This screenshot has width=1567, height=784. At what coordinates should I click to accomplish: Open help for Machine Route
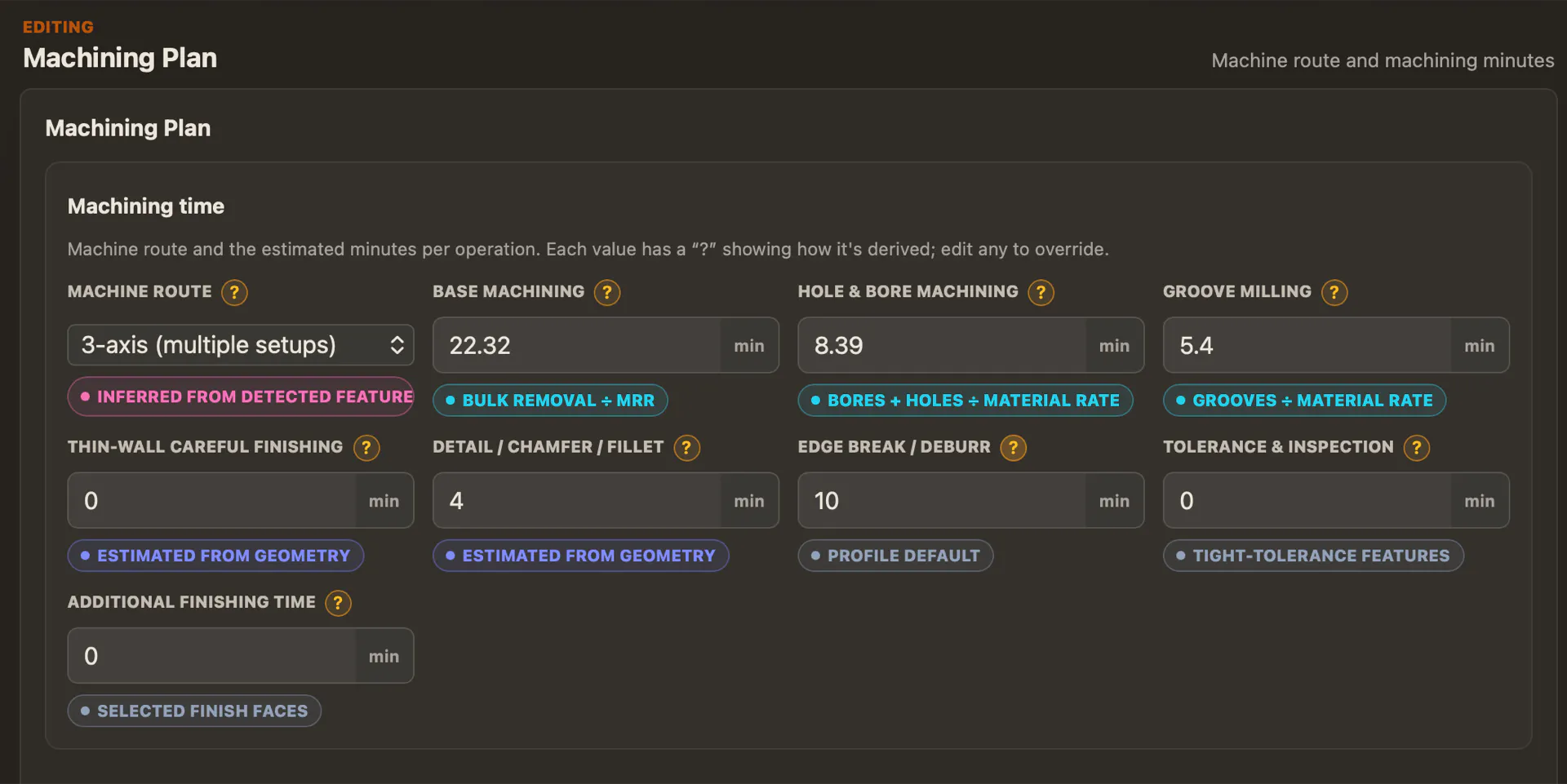click(234, 292)
